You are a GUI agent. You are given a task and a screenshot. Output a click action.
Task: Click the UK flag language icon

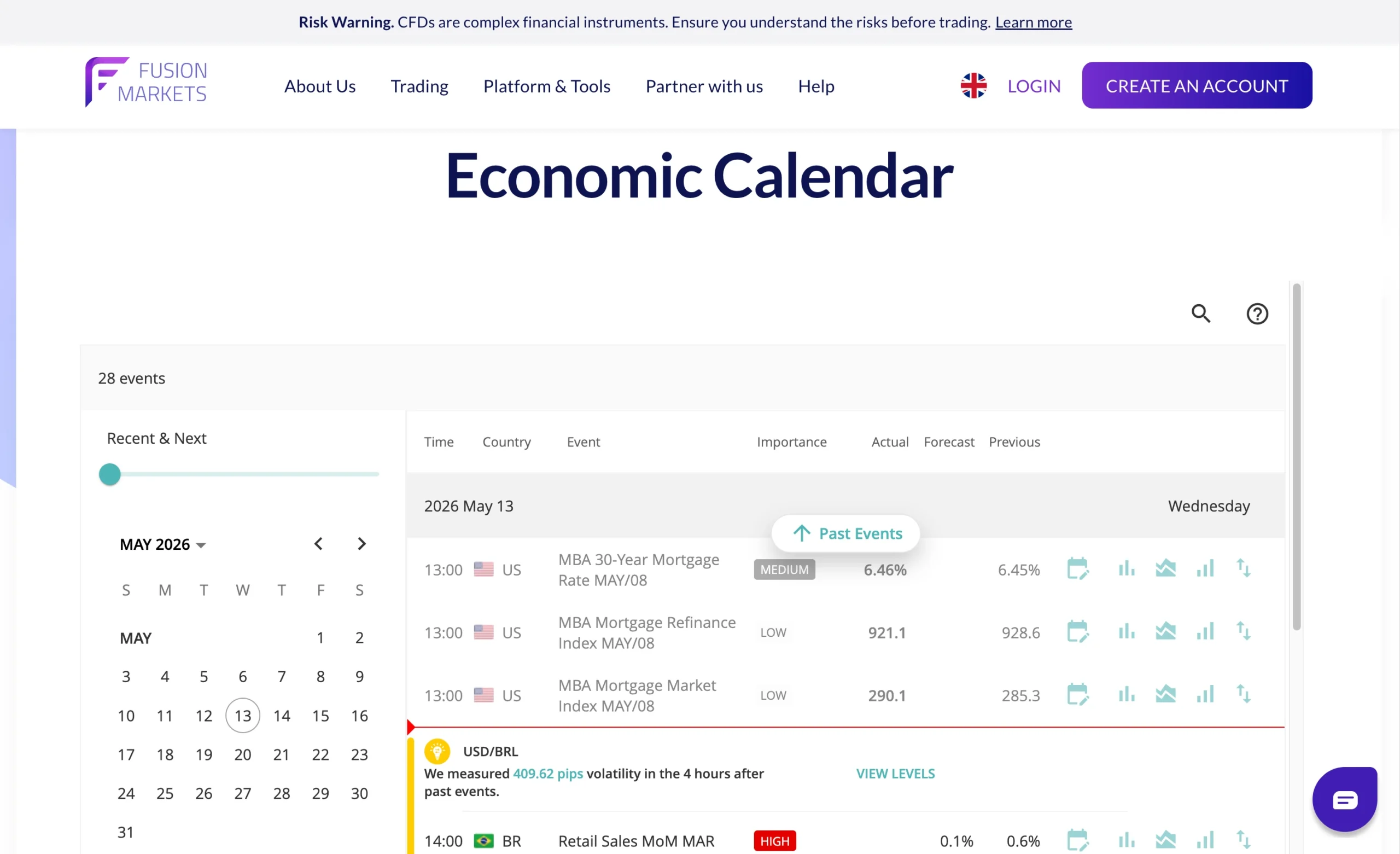(973, 86)
